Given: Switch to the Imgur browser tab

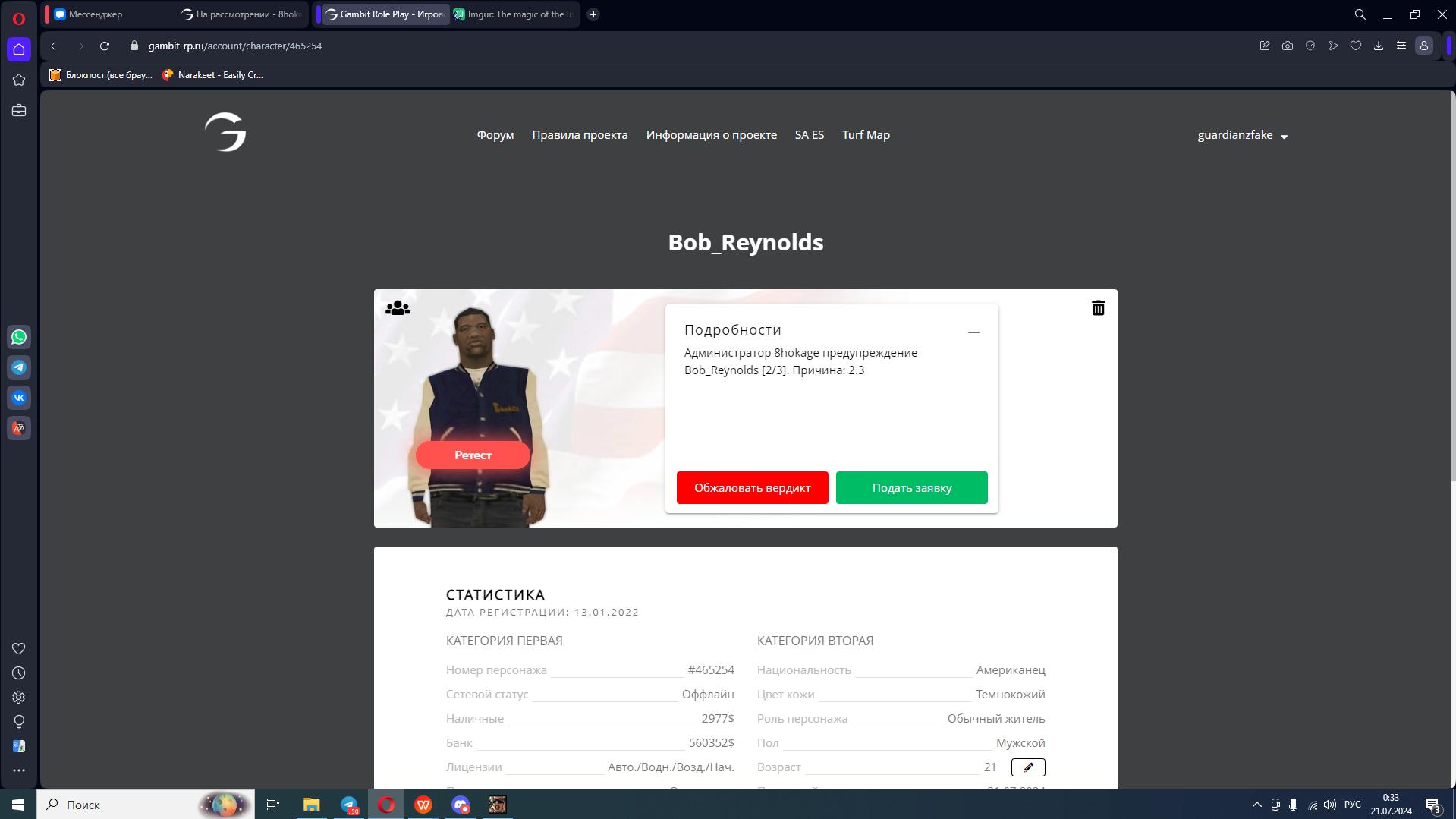Looking at the screenshot, I should pos(516,14).
